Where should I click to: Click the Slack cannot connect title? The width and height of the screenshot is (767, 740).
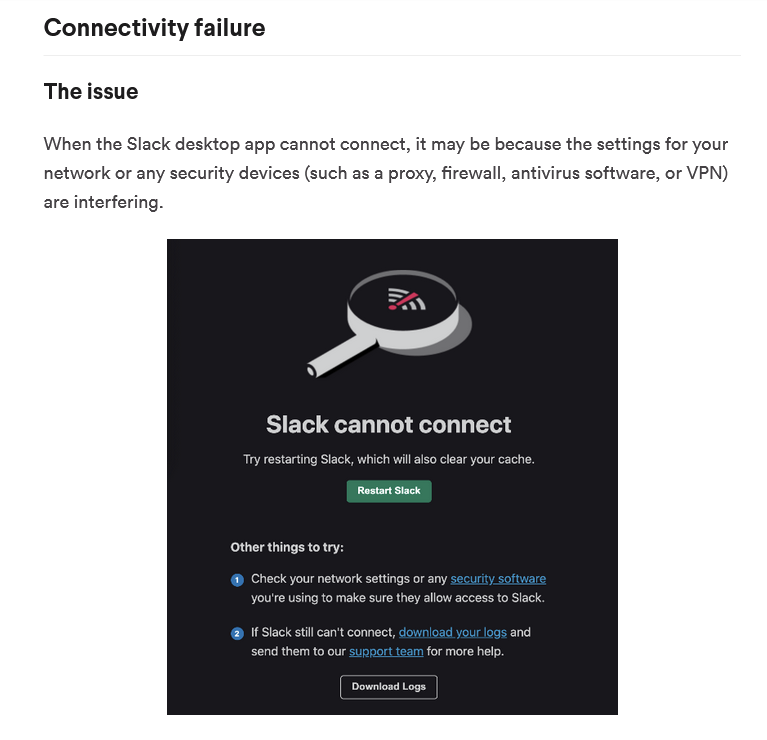coord(389,425)
